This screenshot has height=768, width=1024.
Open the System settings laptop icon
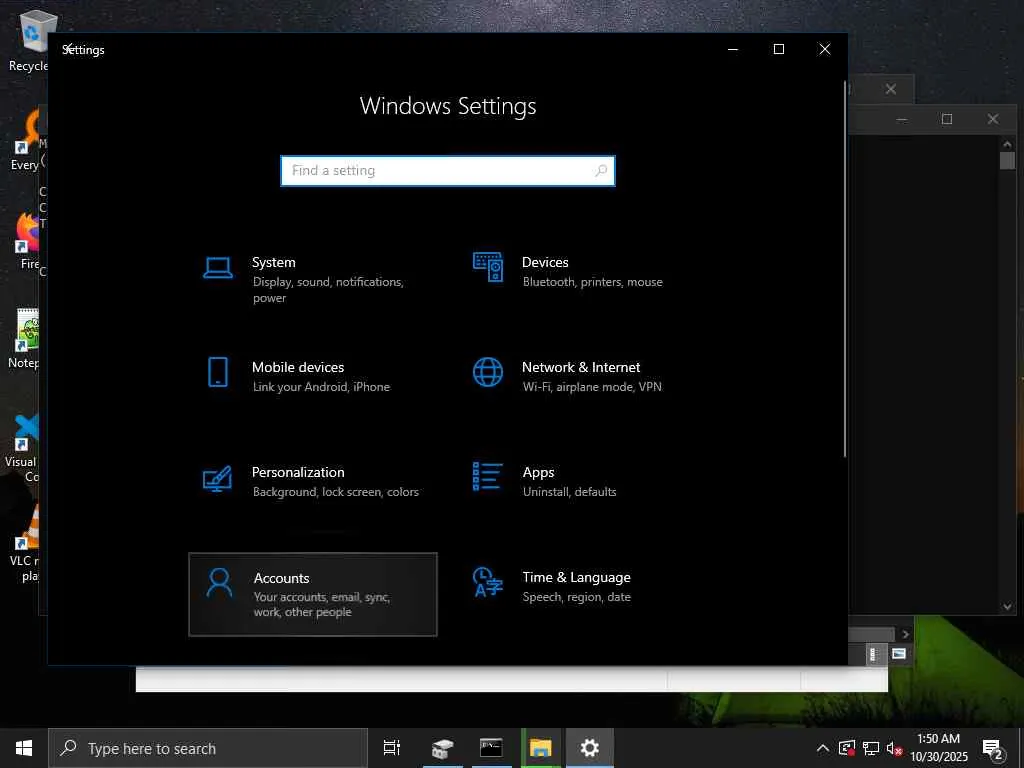[217, 268]
